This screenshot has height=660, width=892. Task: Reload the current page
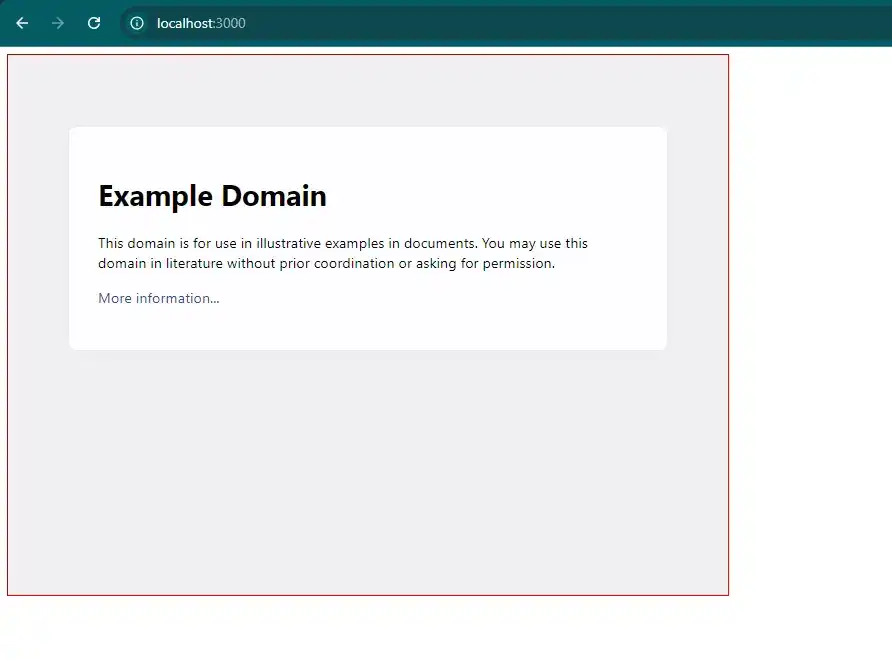pyautogui.click(x=94, y=23)
